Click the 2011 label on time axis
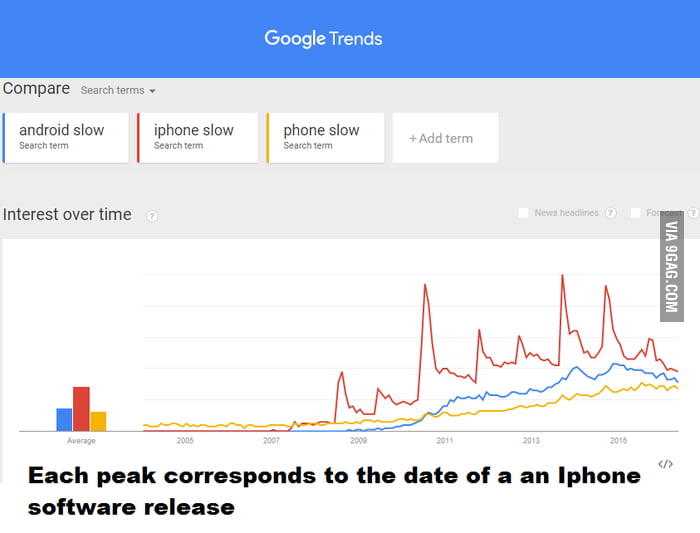This screenshot has width=700, height=533. pyautogui.click(x=445, y=441)
